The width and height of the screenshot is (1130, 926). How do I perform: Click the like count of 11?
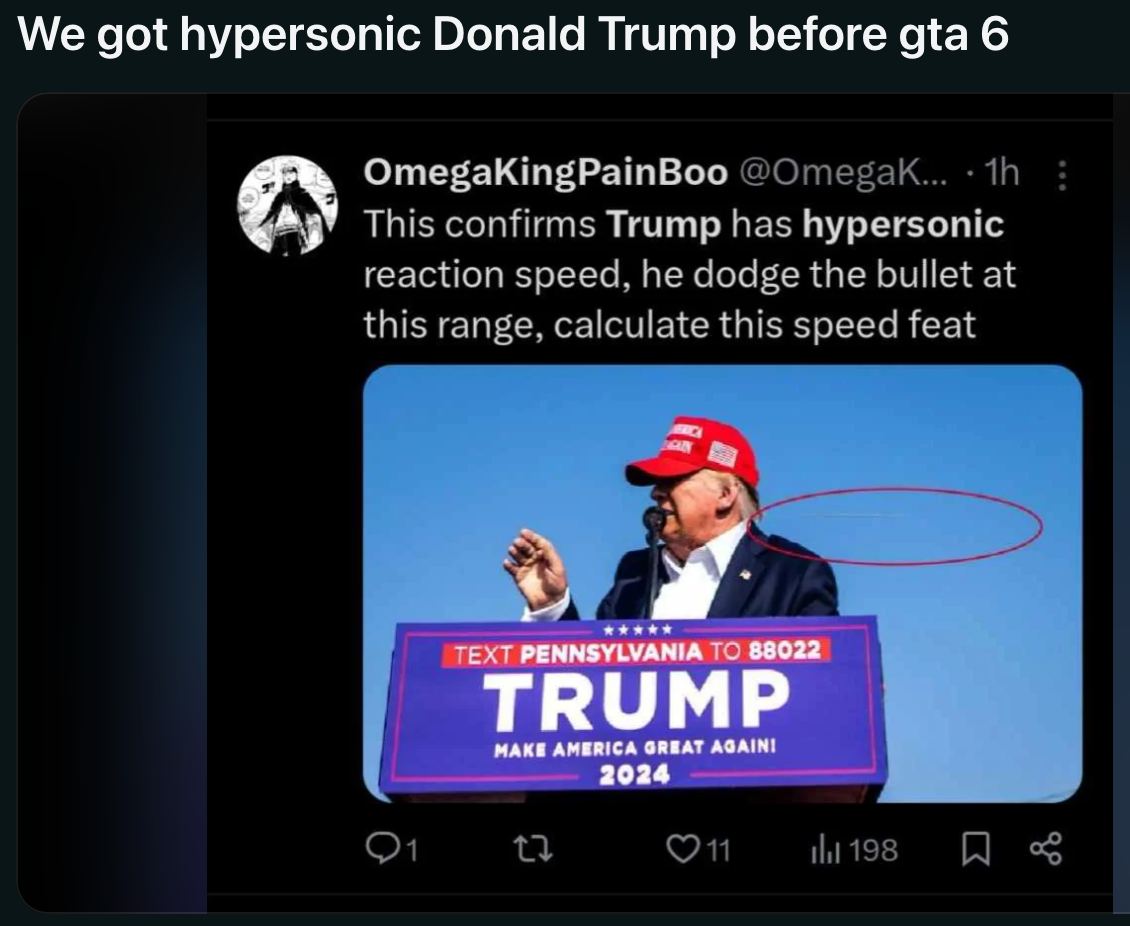(x=716, y=851)
